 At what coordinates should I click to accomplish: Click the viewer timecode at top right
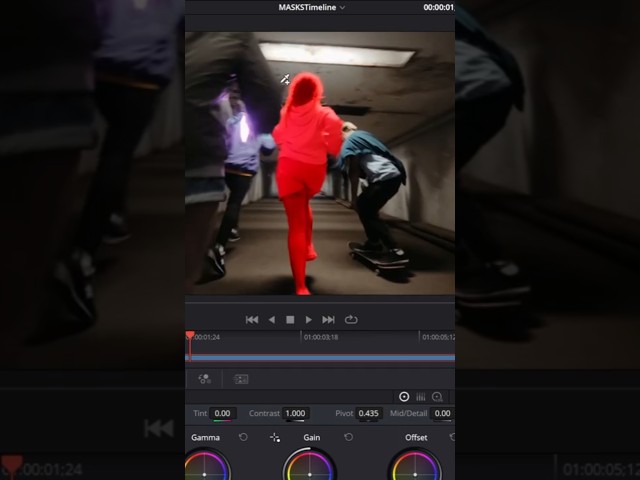(x=439, y=7)
